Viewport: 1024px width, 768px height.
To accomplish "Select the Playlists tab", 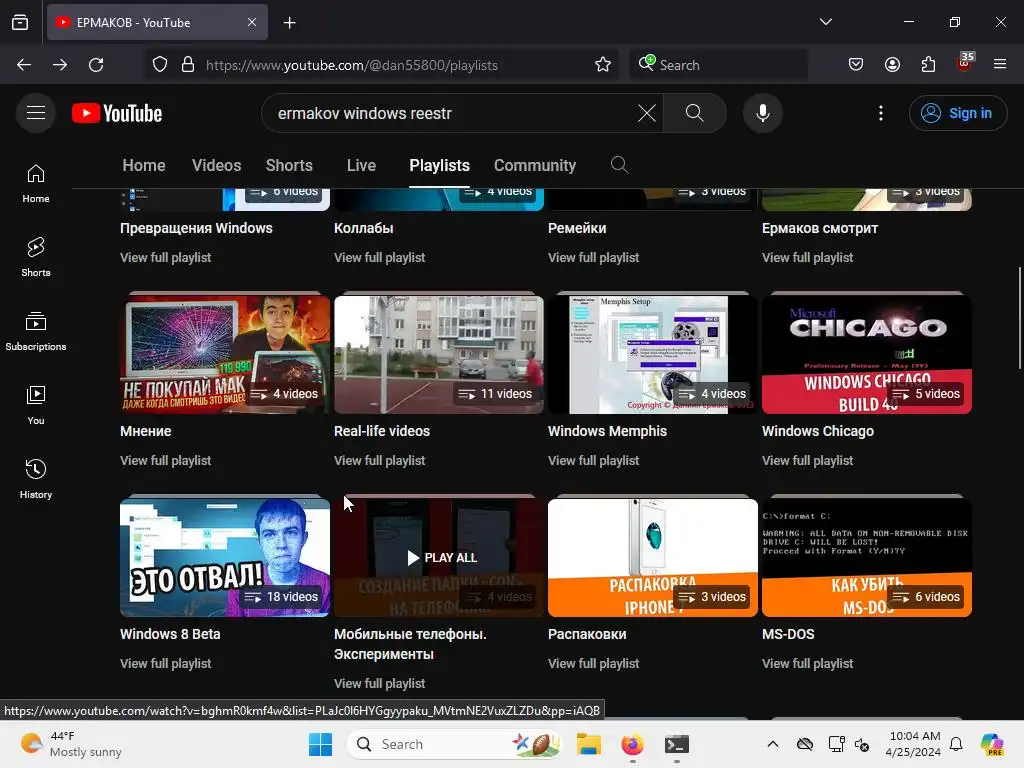I will tap(440, 165).
